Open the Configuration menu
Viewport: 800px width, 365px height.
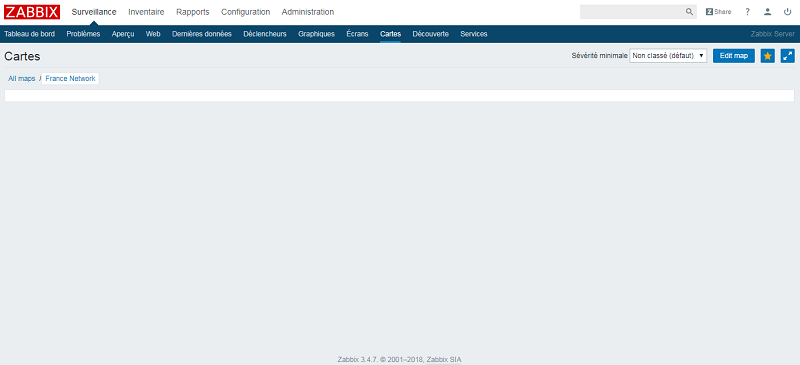coord(245,12)
